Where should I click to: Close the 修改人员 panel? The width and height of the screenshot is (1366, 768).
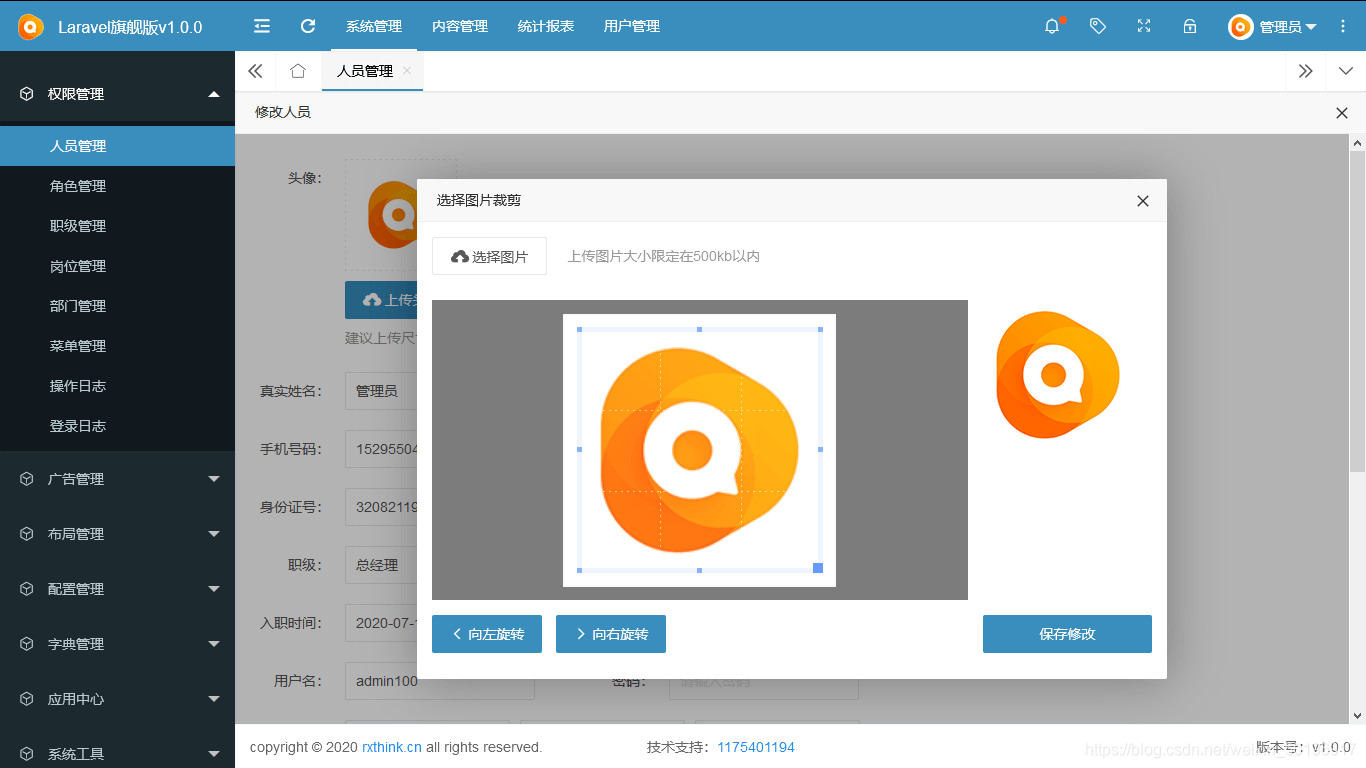point(1342,113)
